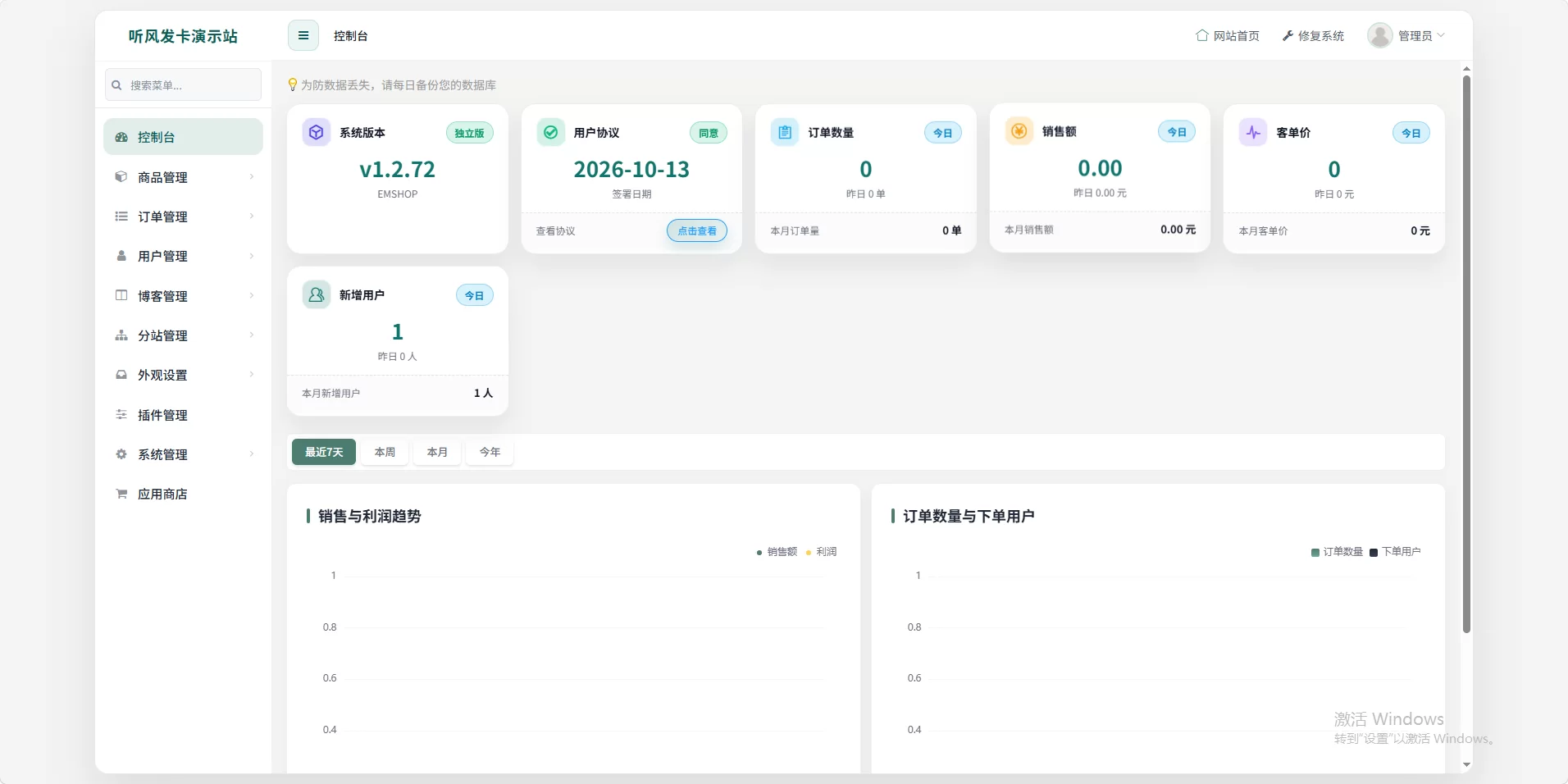Expand the 博客管理 submenu arrow
The width and height of the screenshot is (1568, 784).
pos(252,295)
